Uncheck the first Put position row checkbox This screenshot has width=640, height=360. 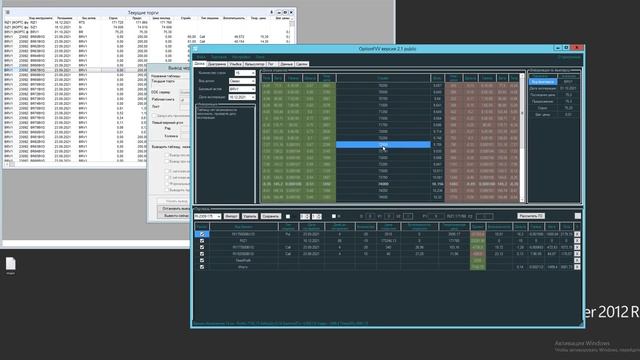202,234
